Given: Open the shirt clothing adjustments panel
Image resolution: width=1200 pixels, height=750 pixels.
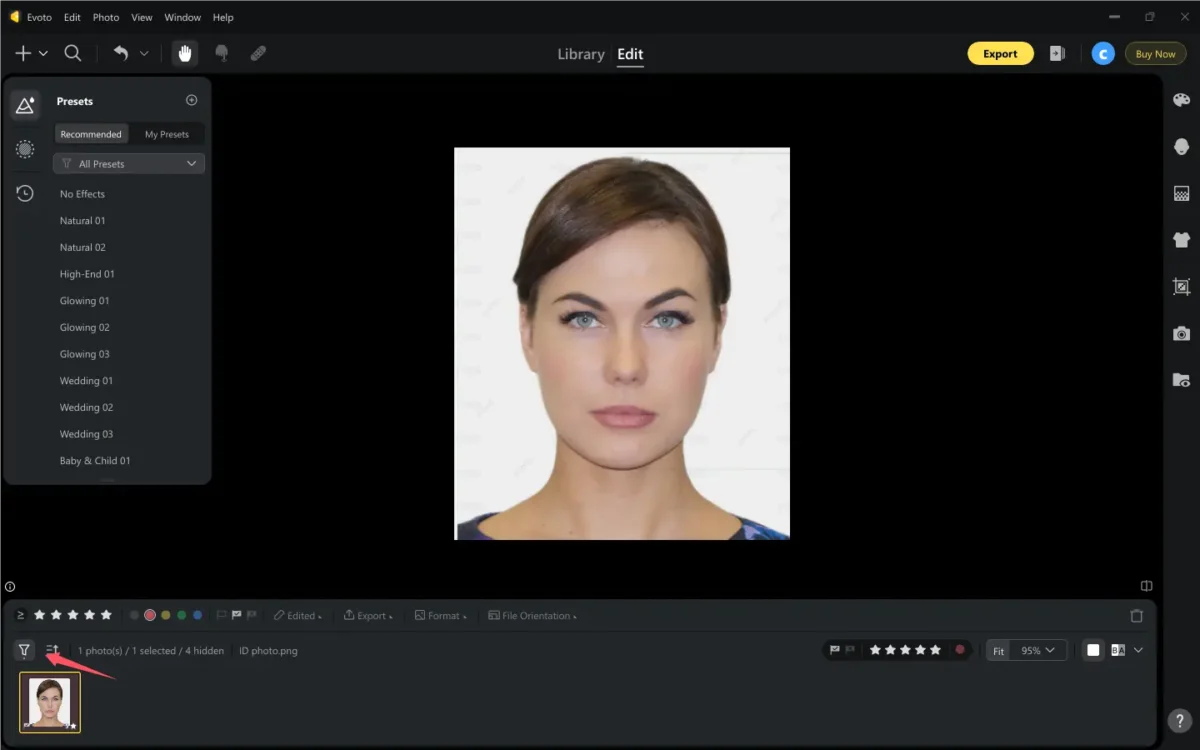Looking at the screenshot, I should [1181, 240].
